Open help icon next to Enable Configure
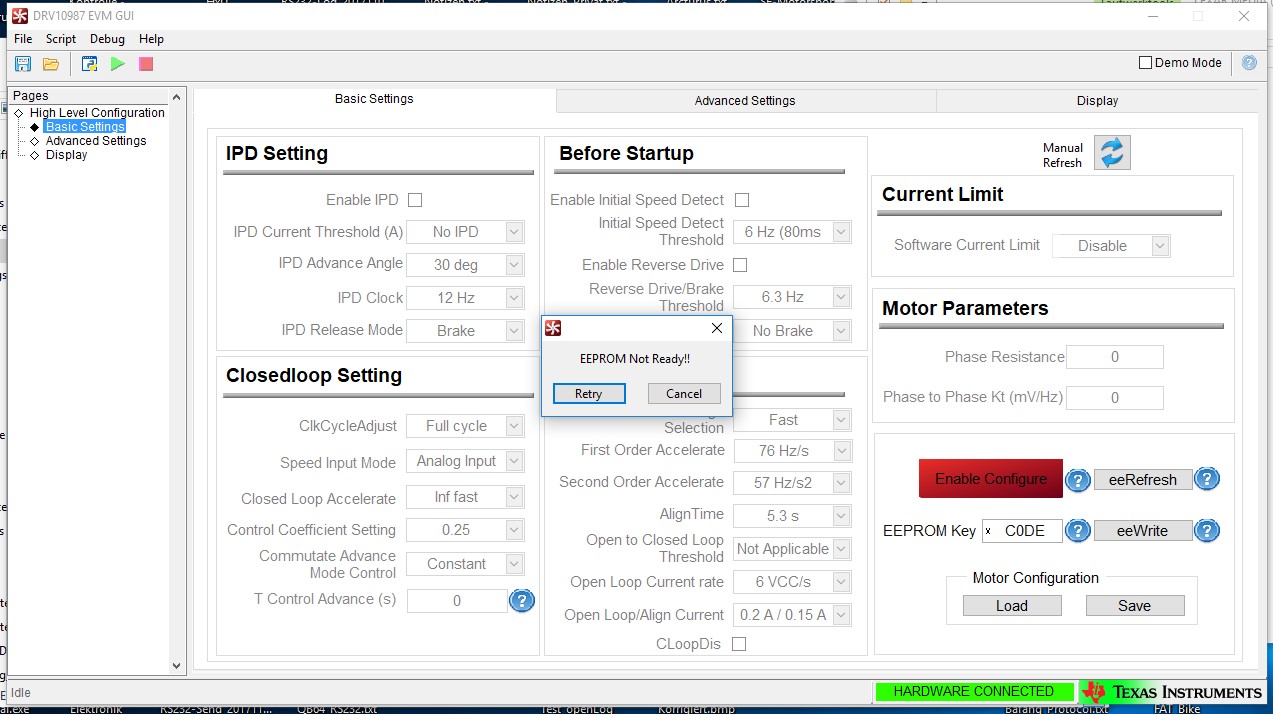Screen dimensions: 1273x714 1077,480
